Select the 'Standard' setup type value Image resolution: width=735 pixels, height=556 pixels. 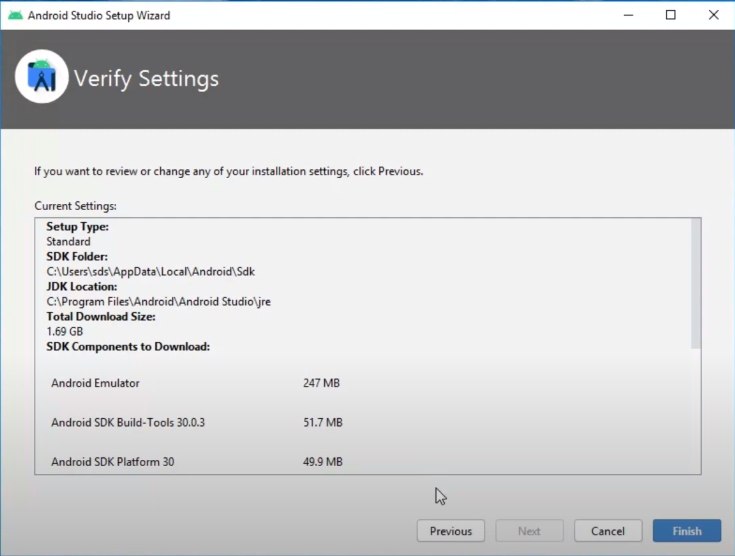(68, 241)
